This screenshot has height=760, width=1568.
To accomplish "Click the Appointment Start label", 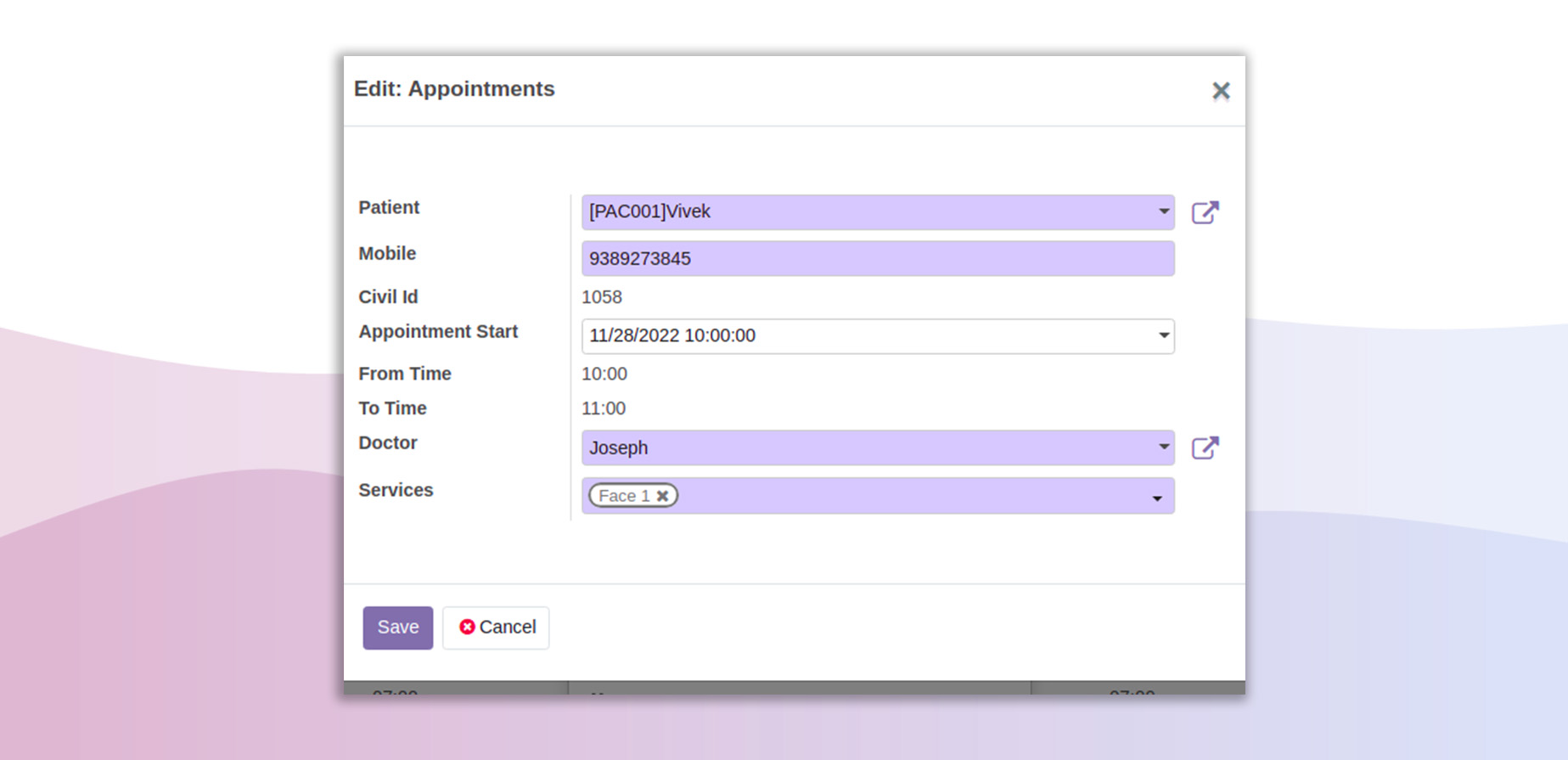I will [x=438, y=331].
